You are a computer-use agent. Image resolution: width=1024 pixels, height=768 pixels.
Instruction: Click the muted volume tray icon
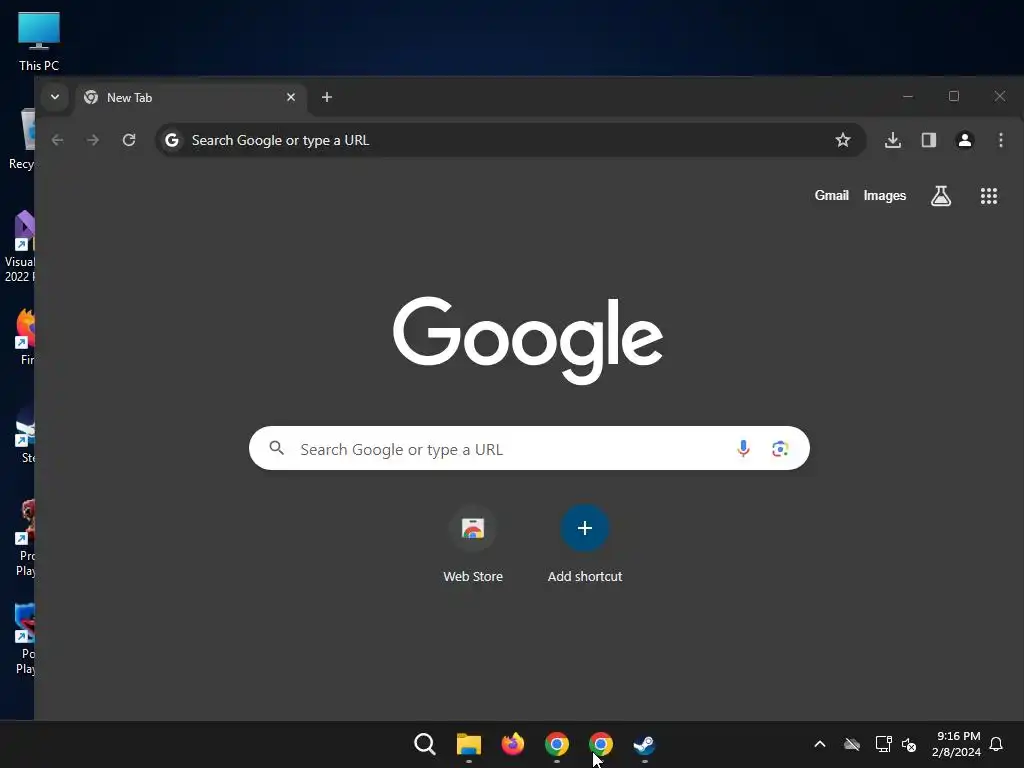point(909,744)
